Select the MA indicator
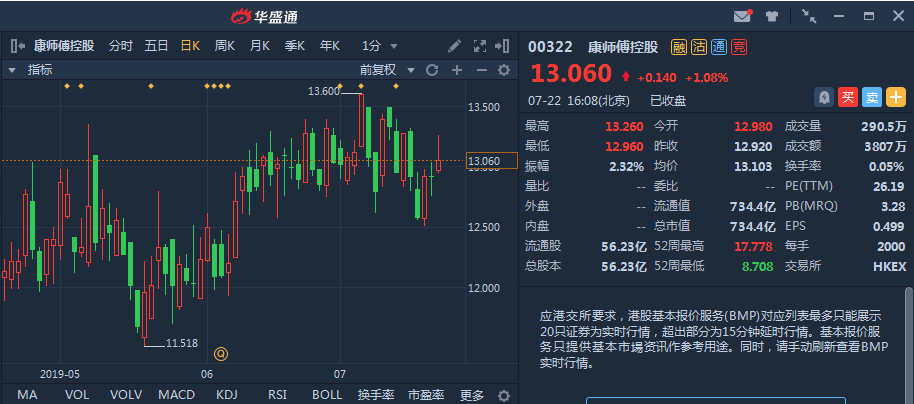914x404 pixels. coord(27,395)
